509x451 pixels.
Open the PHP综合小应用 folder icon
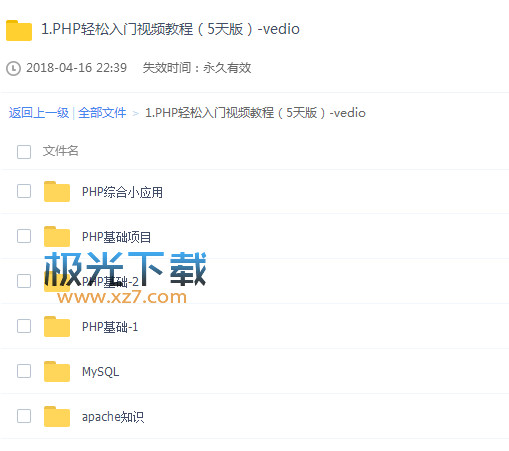pyautogui.click(x=57, y=191)
